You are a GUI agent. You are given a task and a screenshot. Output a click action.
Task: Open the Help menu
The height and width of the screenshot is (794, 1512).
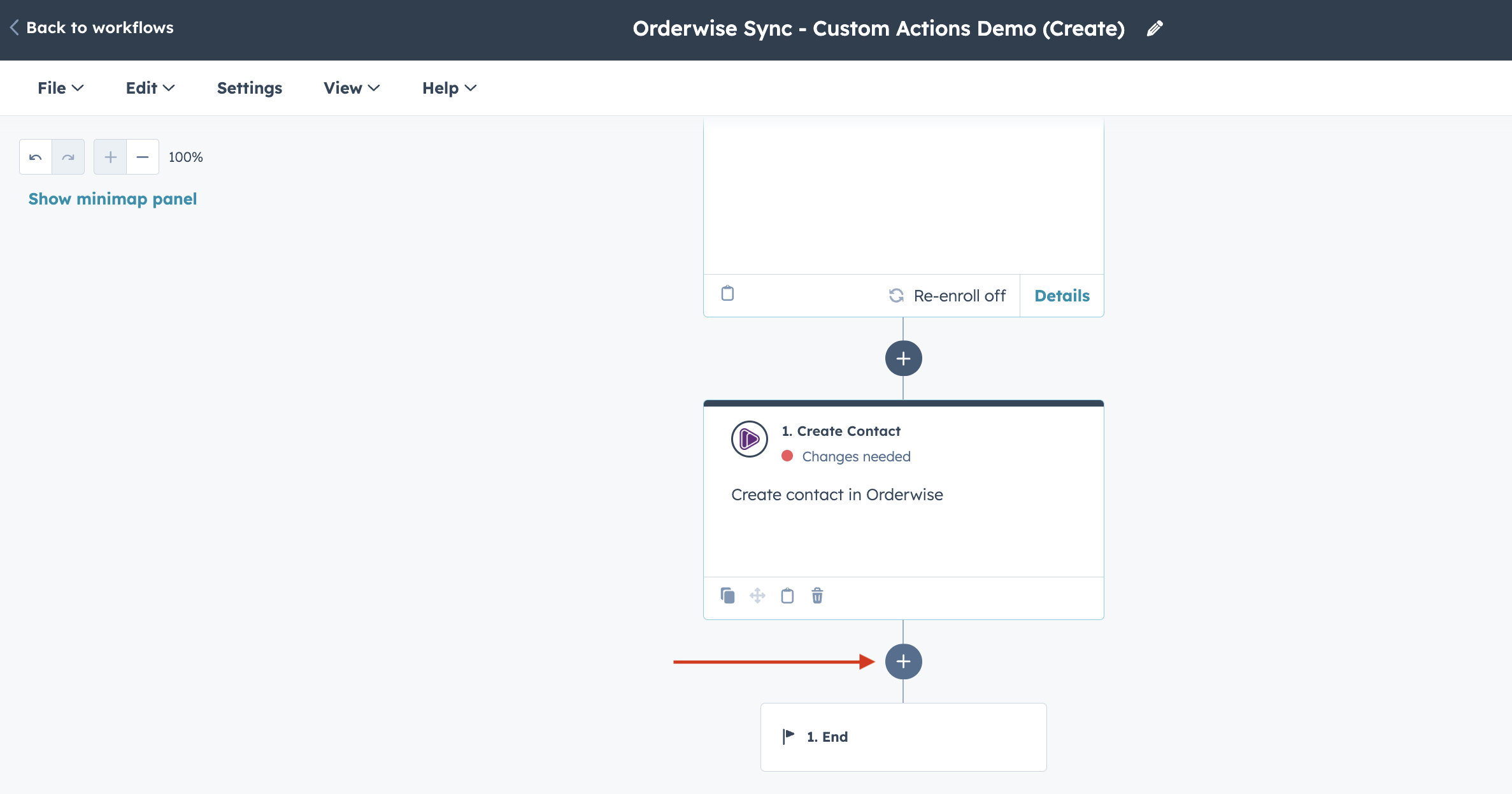[x=449, y=88]
